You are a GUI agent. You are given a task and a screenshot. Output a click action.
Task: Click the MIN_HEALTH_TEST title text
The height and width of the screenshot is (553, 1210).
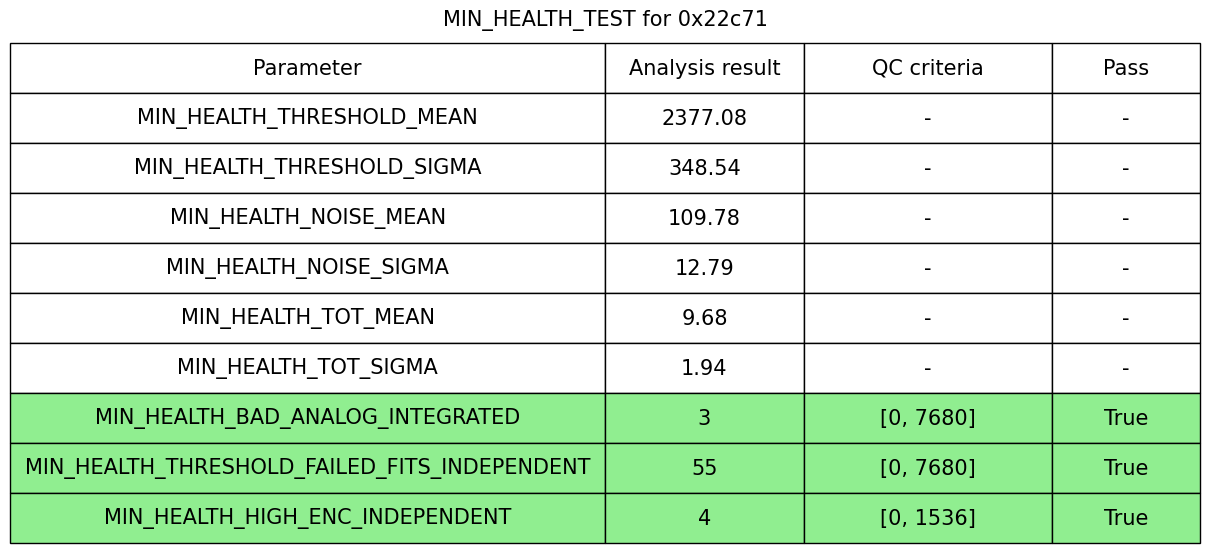(x=605, y=19)
